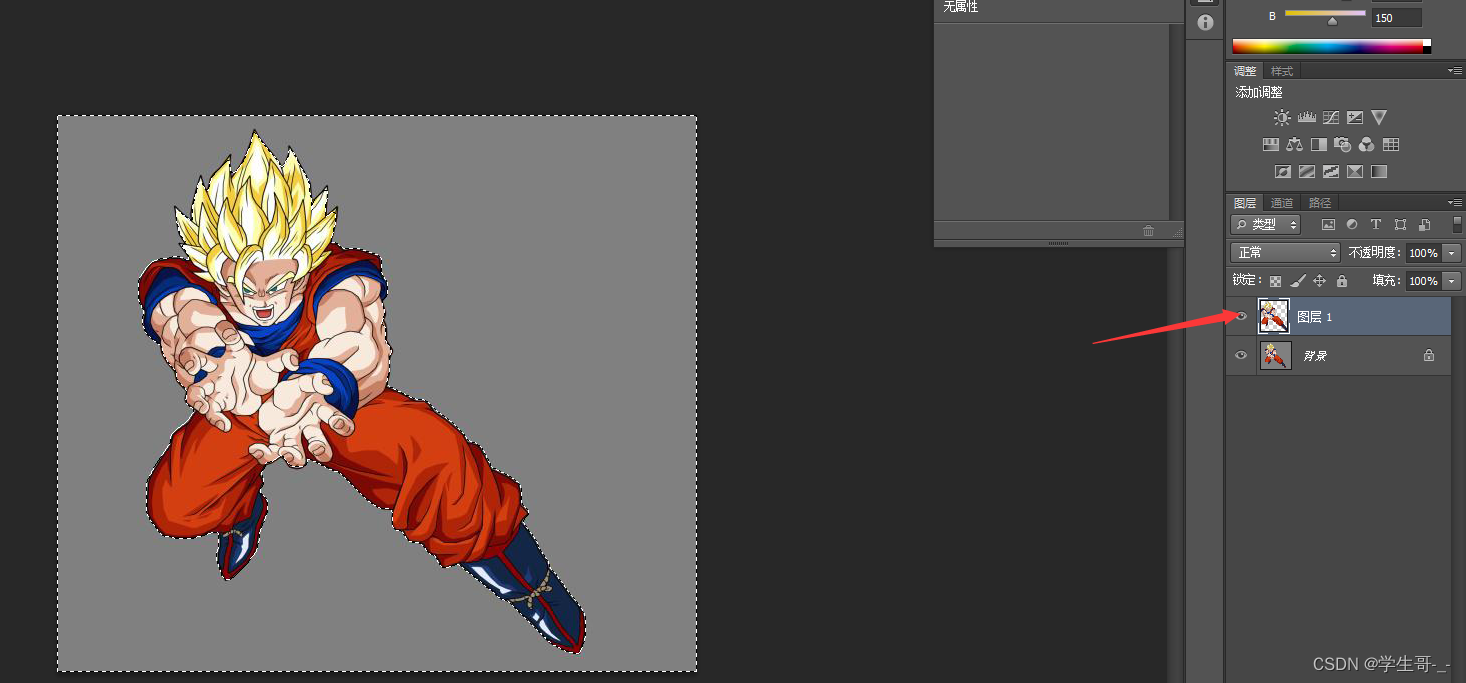This screenshot has height=683, width=1466.
Task: Click the B value field showing 150
Action: coord(1396,18)
